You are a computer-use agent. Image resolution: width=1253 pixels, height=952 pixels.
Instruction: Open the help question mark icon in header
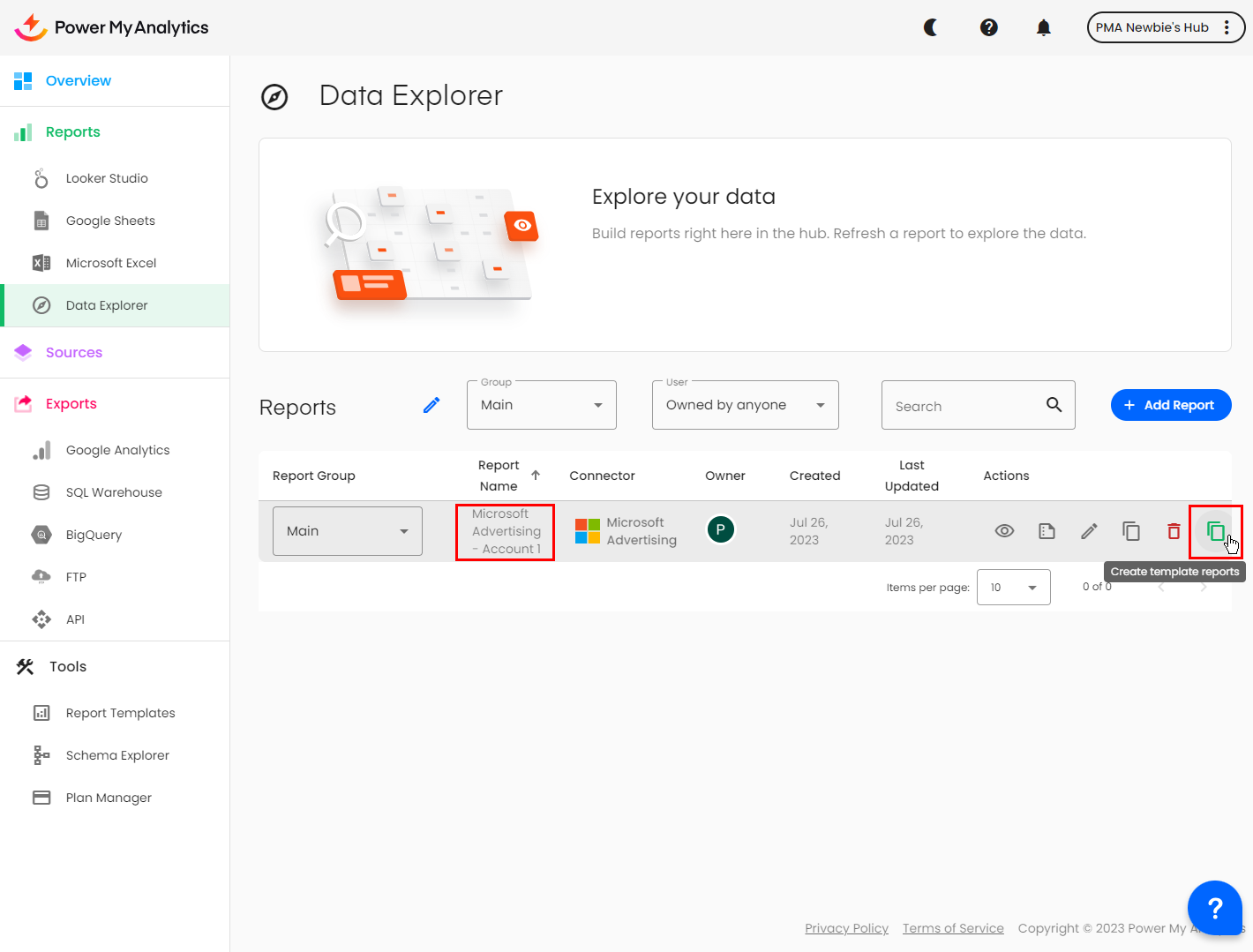[x=989, y=27]
